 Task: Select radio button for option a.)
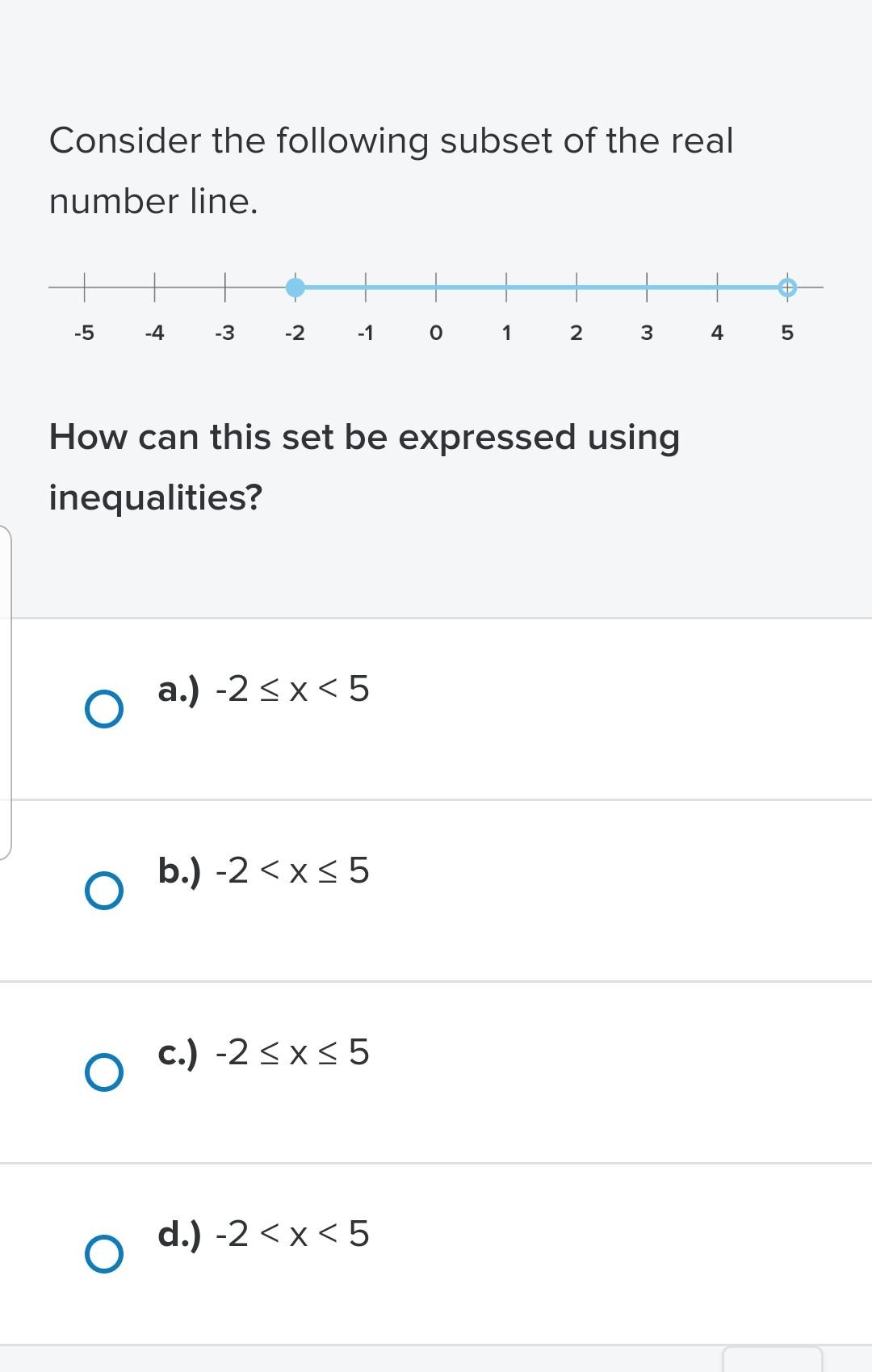point(103,711)
